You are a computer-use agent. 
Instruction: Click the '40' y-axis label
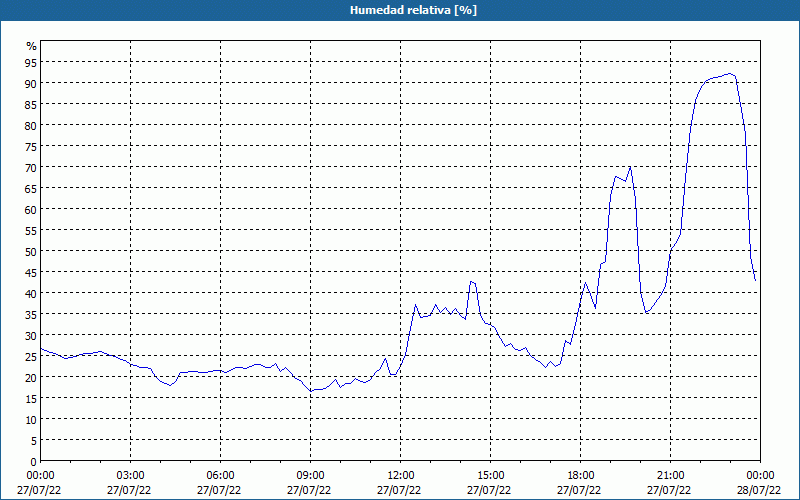click(31, 293)
